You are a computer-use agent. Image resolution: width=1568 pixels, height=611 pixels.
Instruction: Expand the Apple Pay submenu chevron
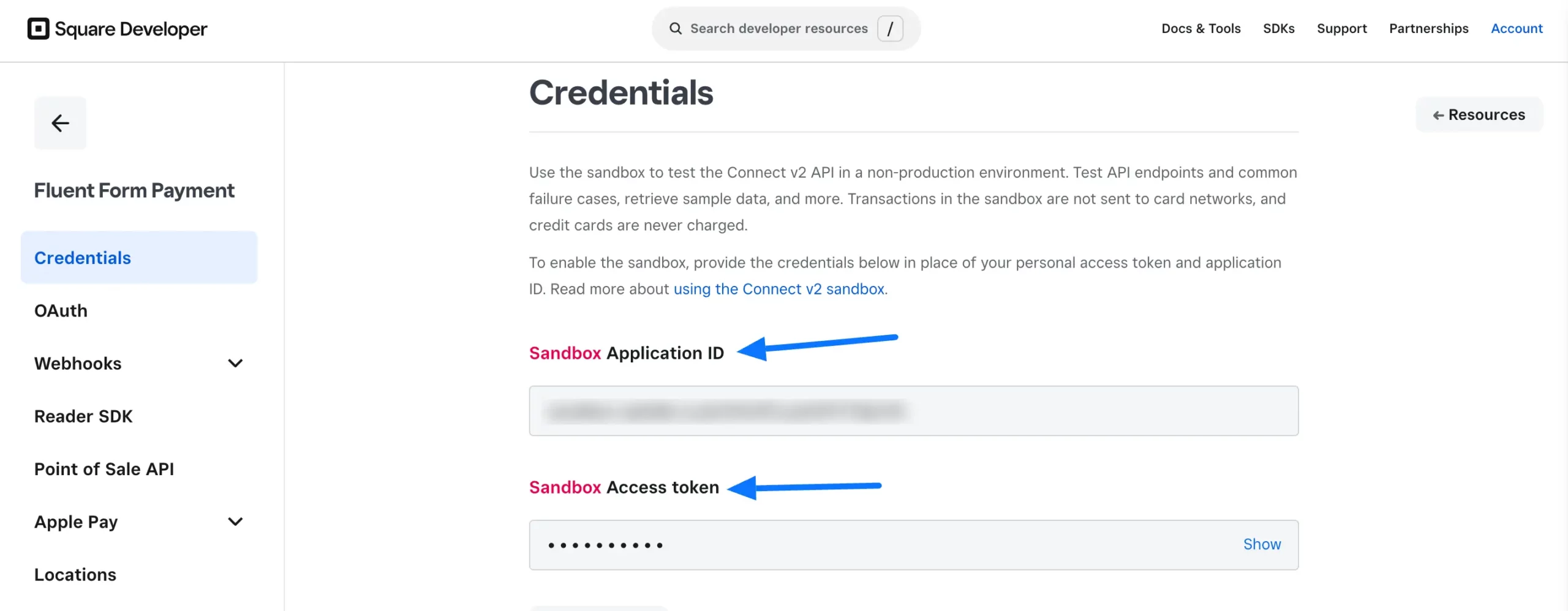pos(235,522)
